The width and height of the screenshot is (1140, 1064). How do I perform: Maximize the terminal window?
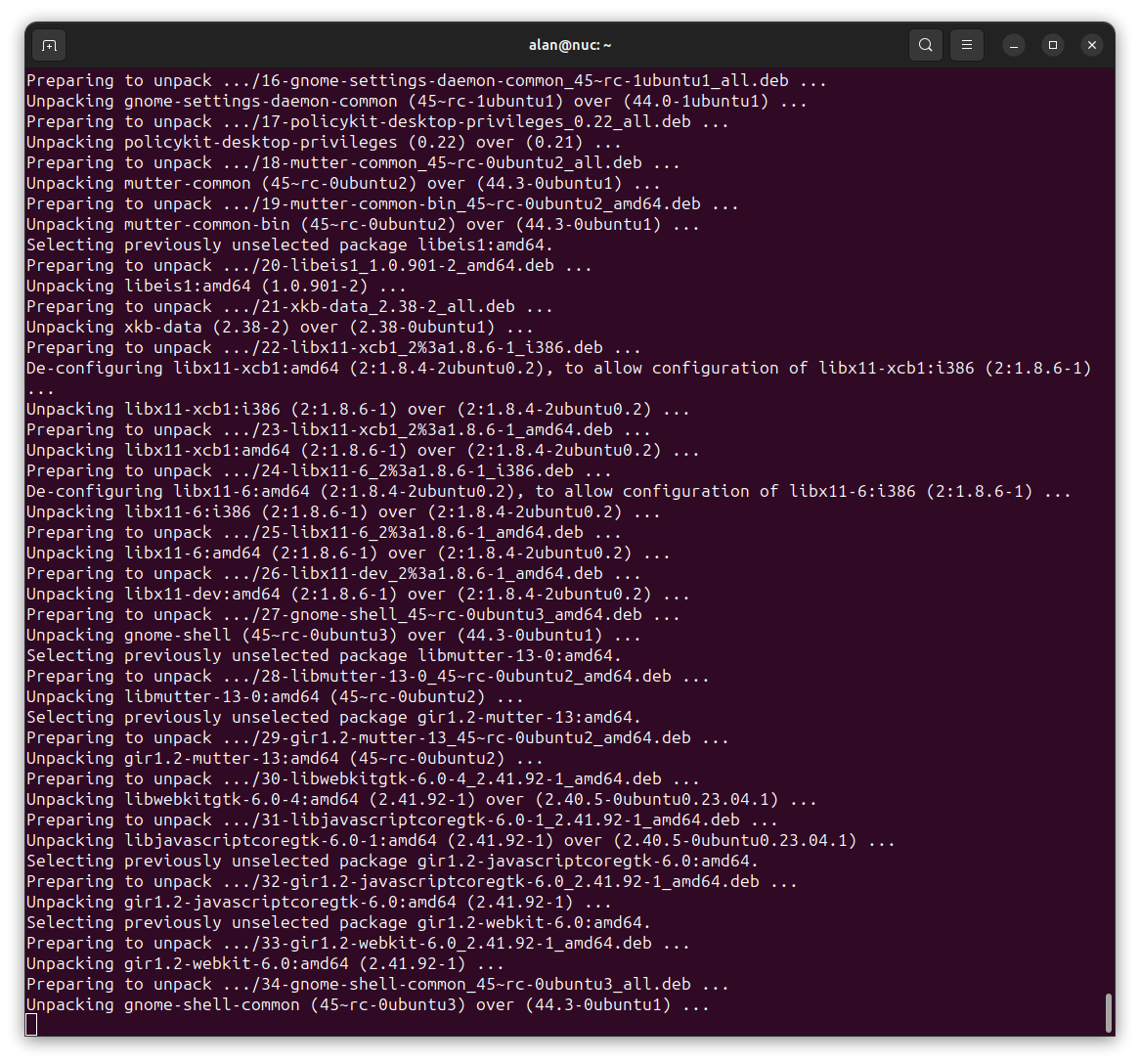click(1053, 45)
